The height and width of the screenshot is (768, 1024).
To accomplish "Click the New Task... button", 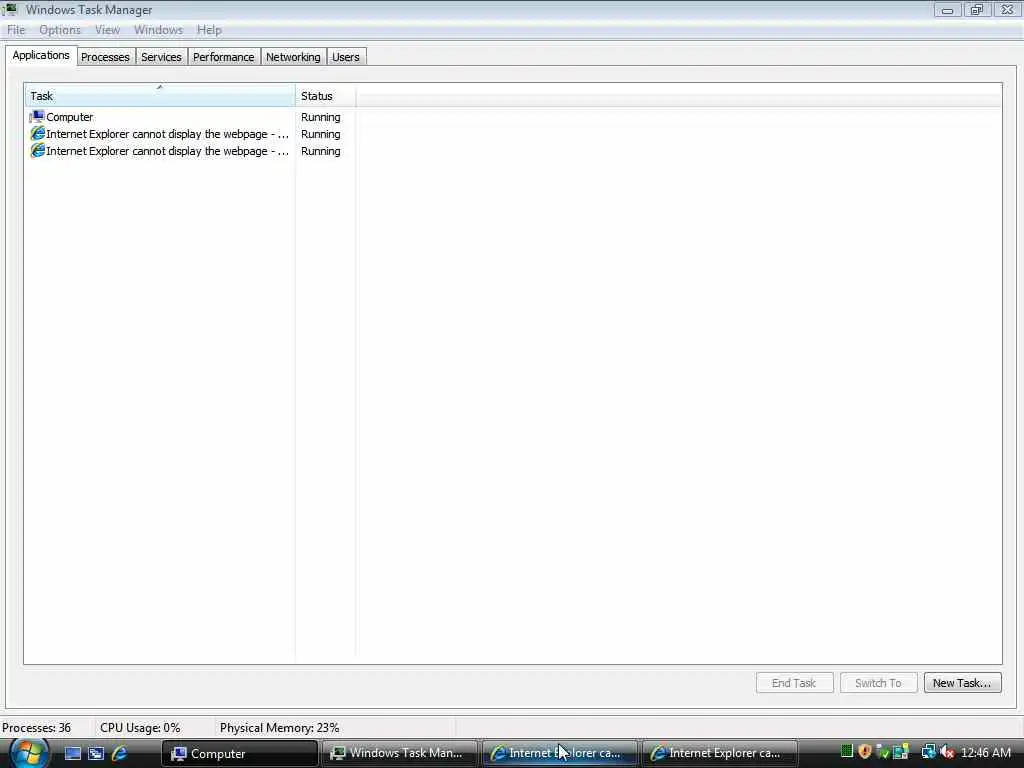I will pyautogui.click(x=962, y=682).
